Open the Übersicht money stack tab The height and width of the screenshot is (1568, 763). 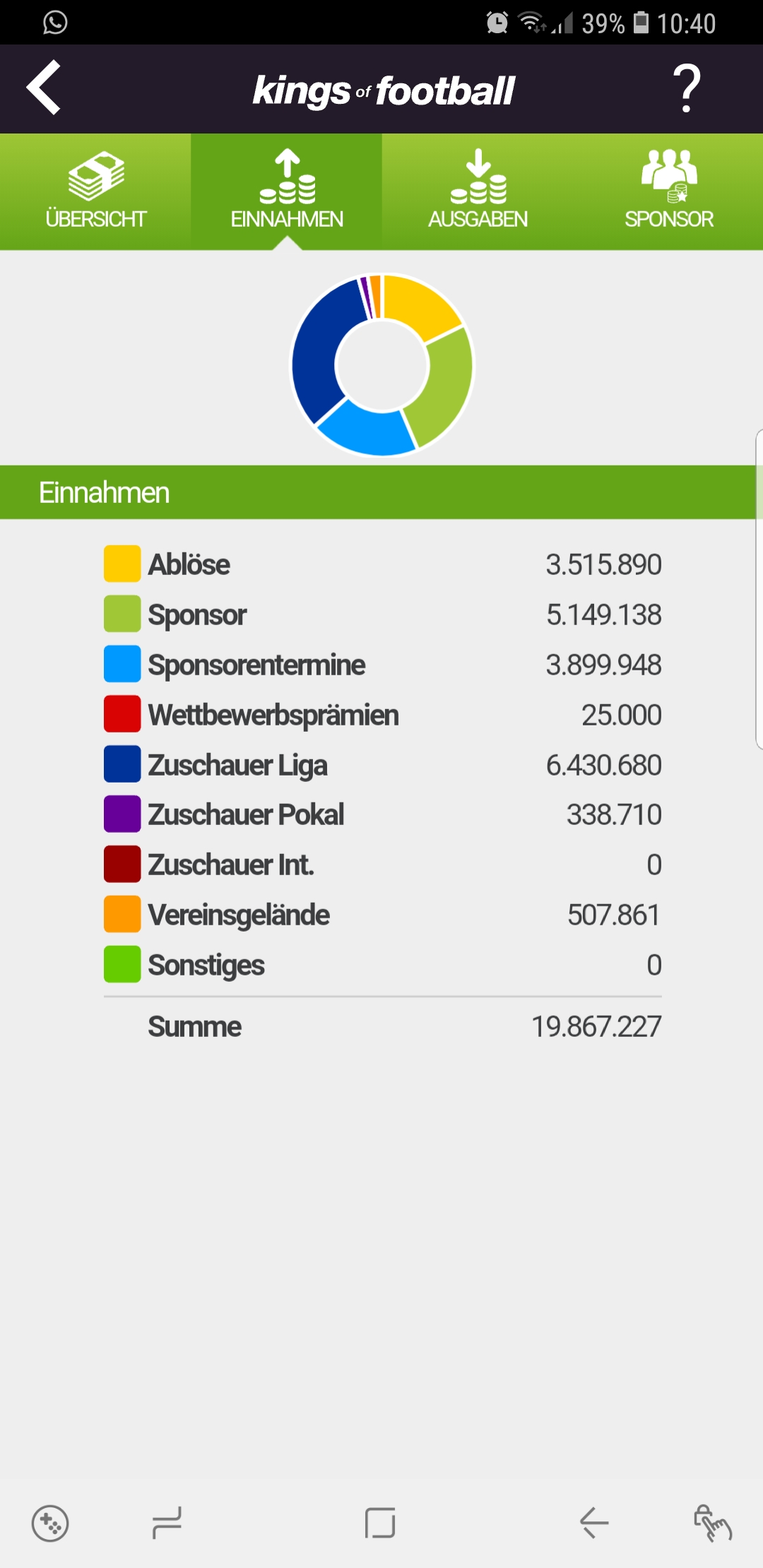pyautogui.click(x=95, y=191)
